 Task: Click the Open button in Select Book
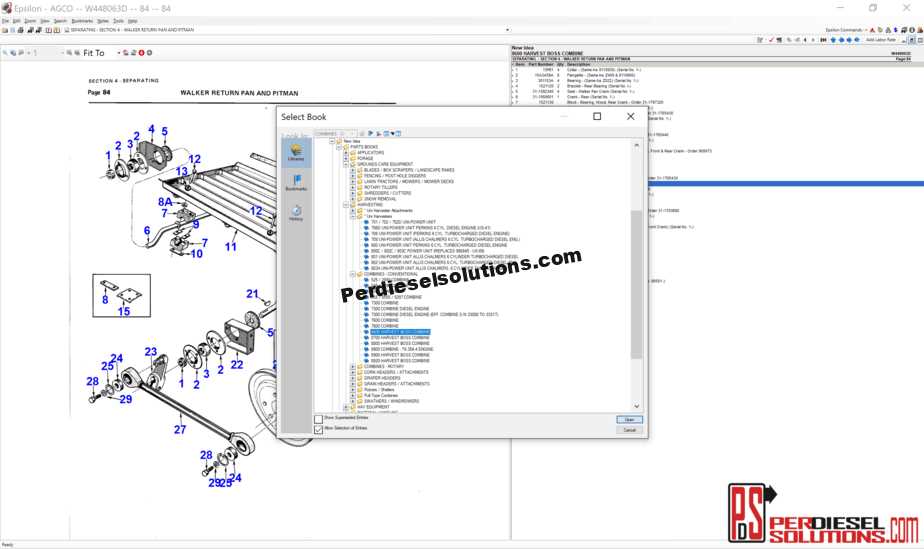(629, 419)
